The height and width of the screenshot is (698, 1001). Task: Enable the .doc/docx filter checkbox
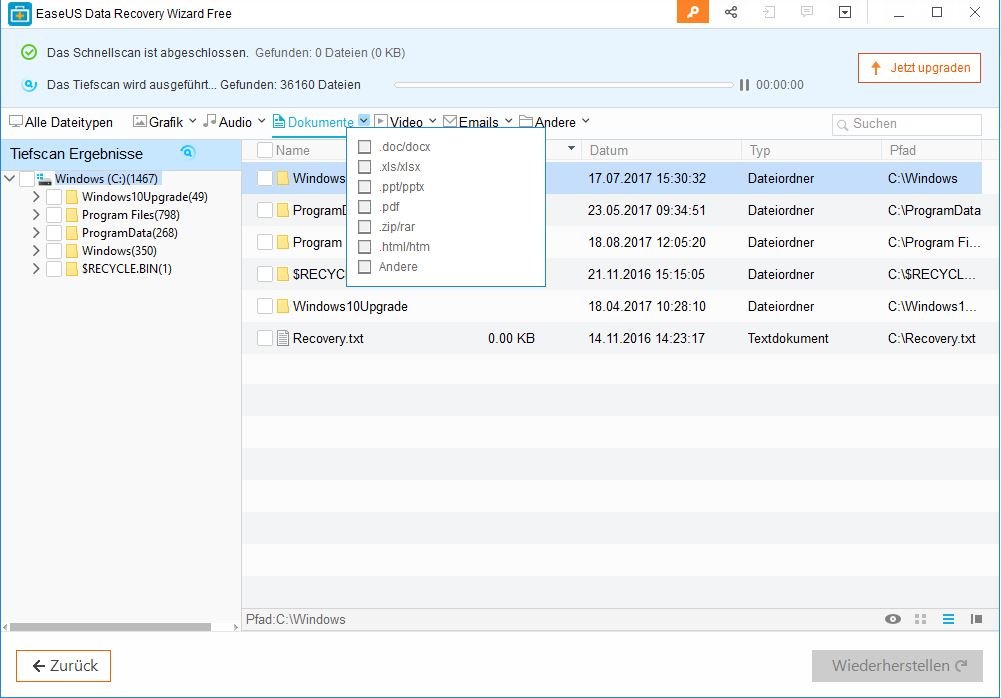[365, 147]
